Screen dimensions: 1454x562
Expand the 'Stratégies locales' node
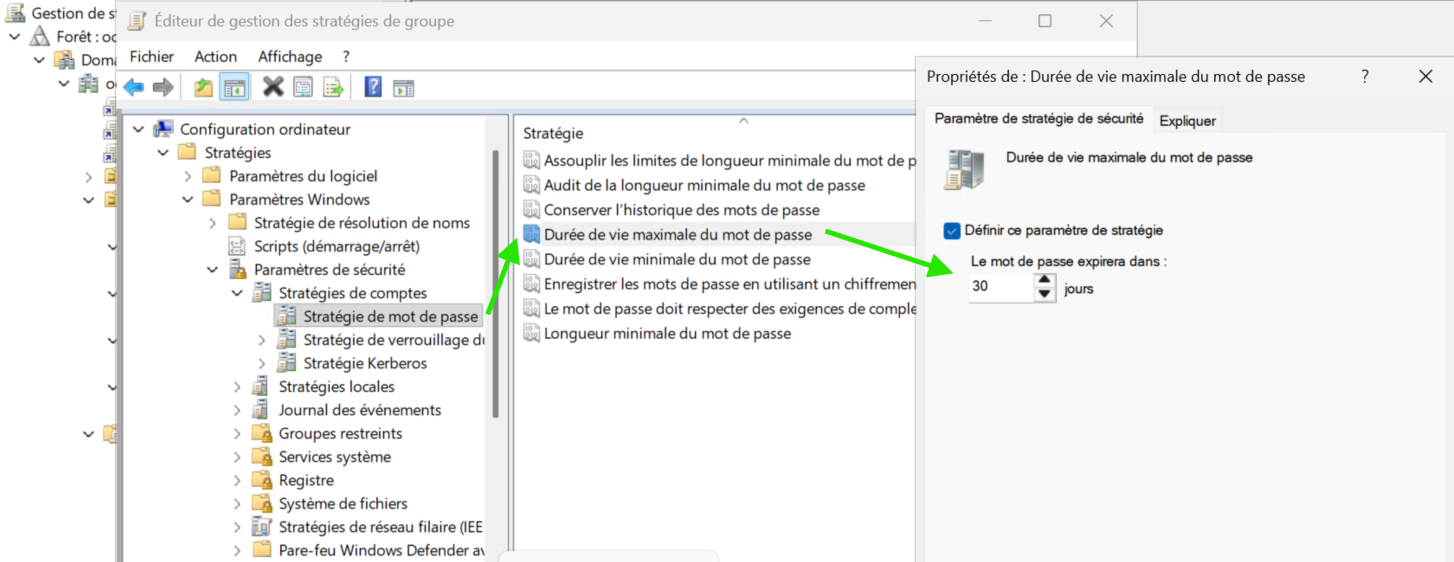tap(237, 387)
